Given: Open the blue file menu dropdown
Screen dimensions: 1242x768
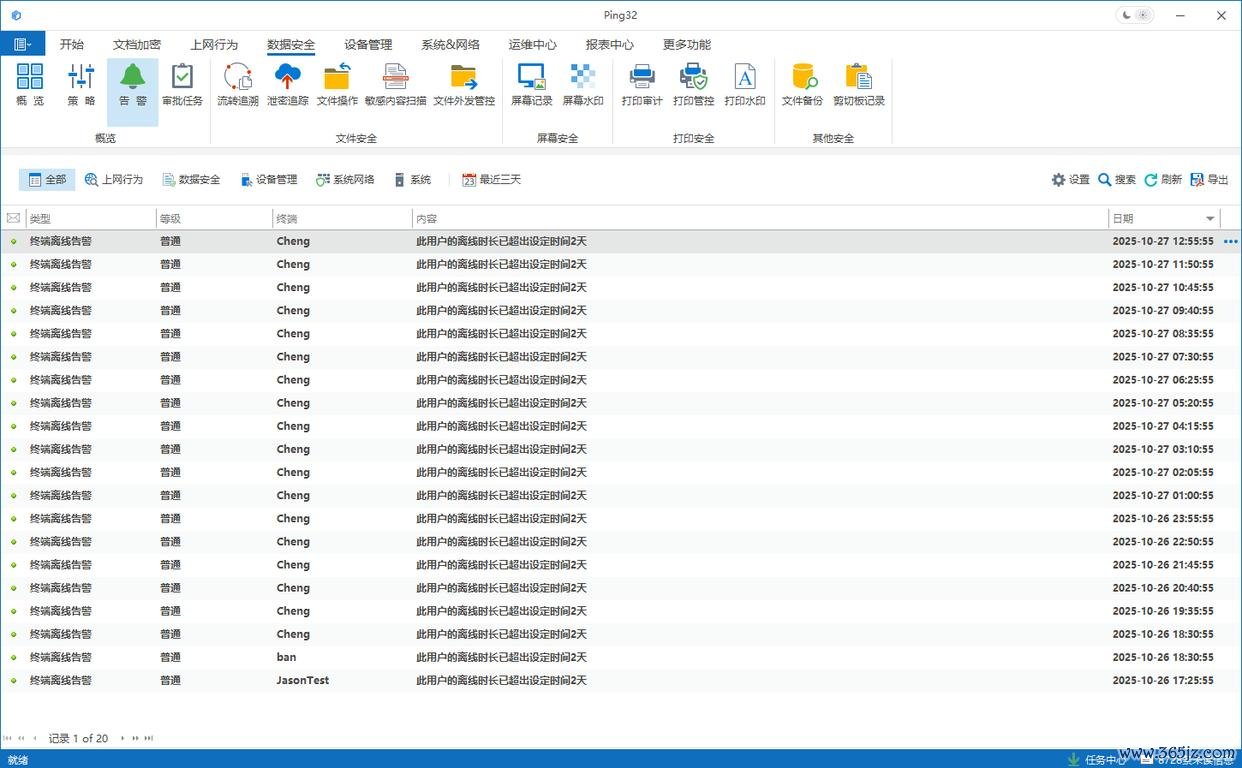Looking at the screenshot, I should [22, 44].
